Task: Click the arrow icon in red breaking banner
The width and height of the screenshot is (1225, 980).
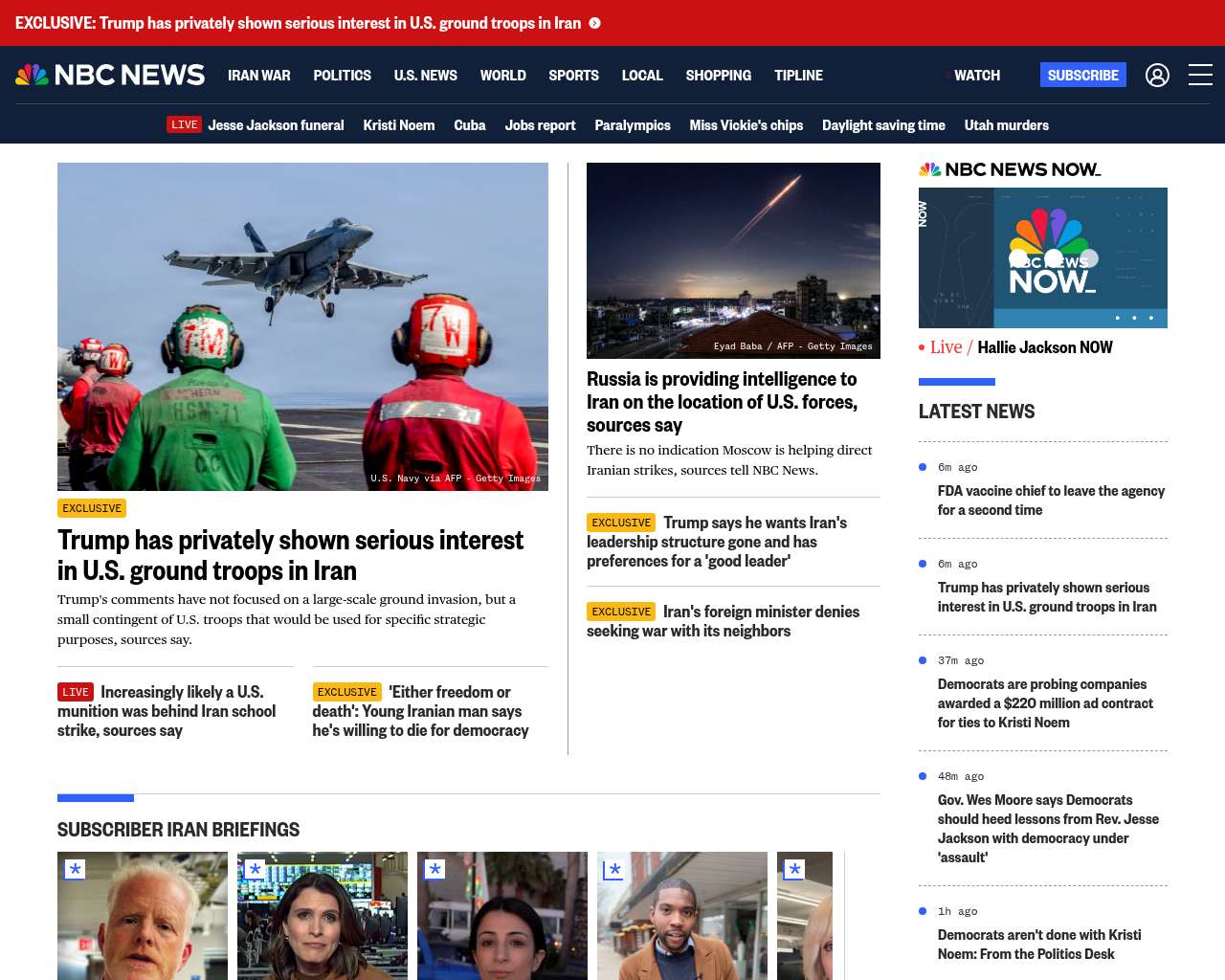Action: tap(594, 23)
